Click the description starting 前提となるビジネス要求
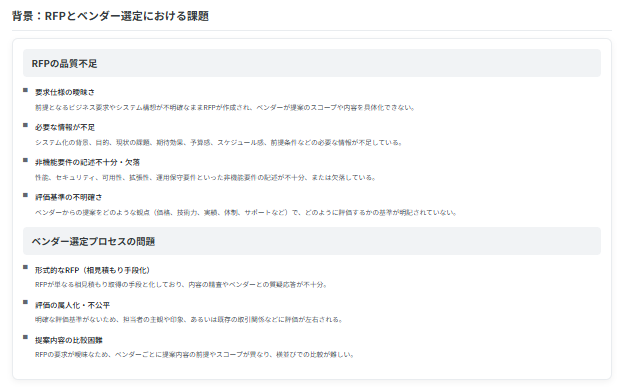This screenshot has width=619, height=390. click(225, 107)
